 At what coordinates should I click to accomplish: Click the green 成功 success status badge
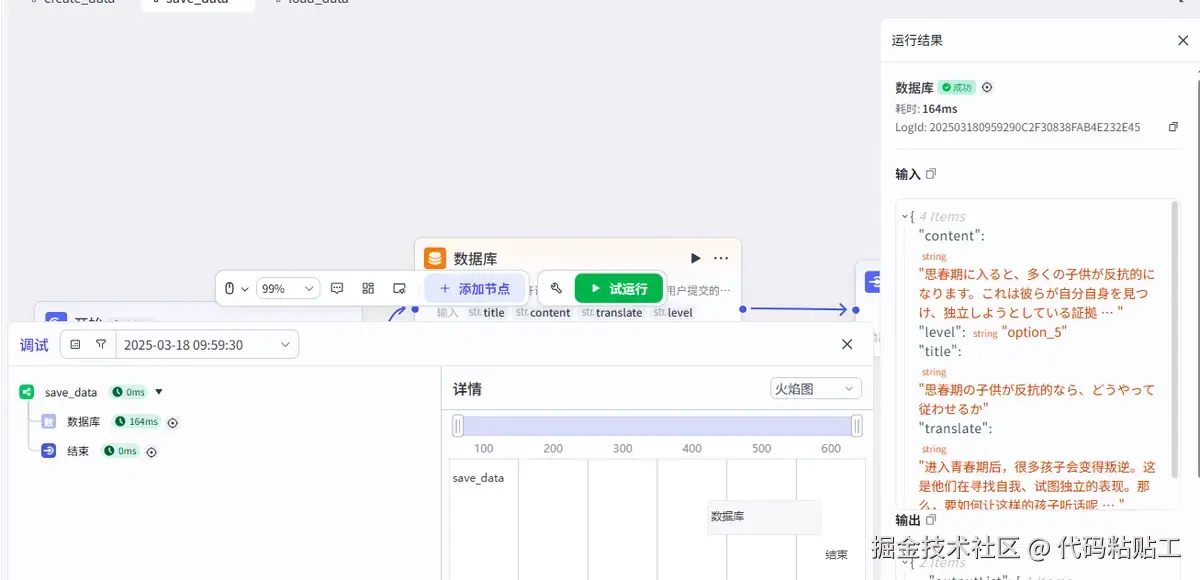(955, 88)
